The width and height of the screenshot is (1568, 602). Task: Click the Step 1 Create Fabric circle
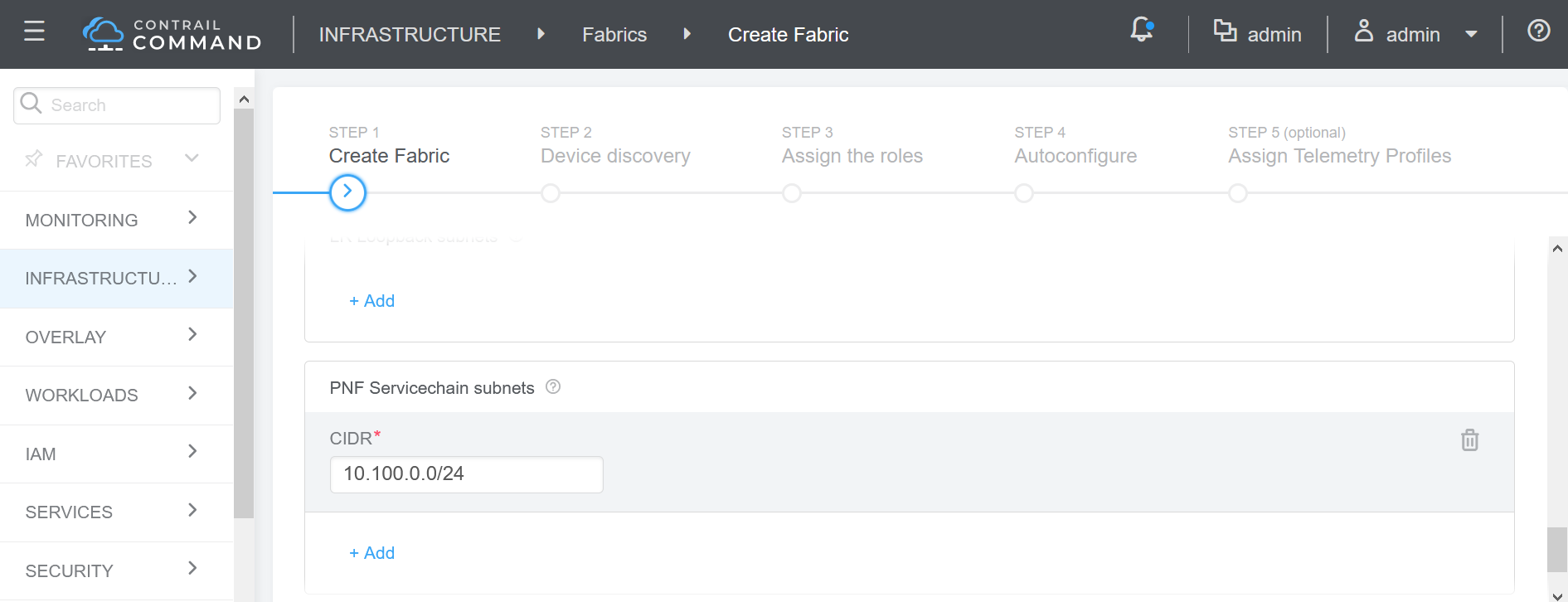pyautogui.click(x=347, y=192)
